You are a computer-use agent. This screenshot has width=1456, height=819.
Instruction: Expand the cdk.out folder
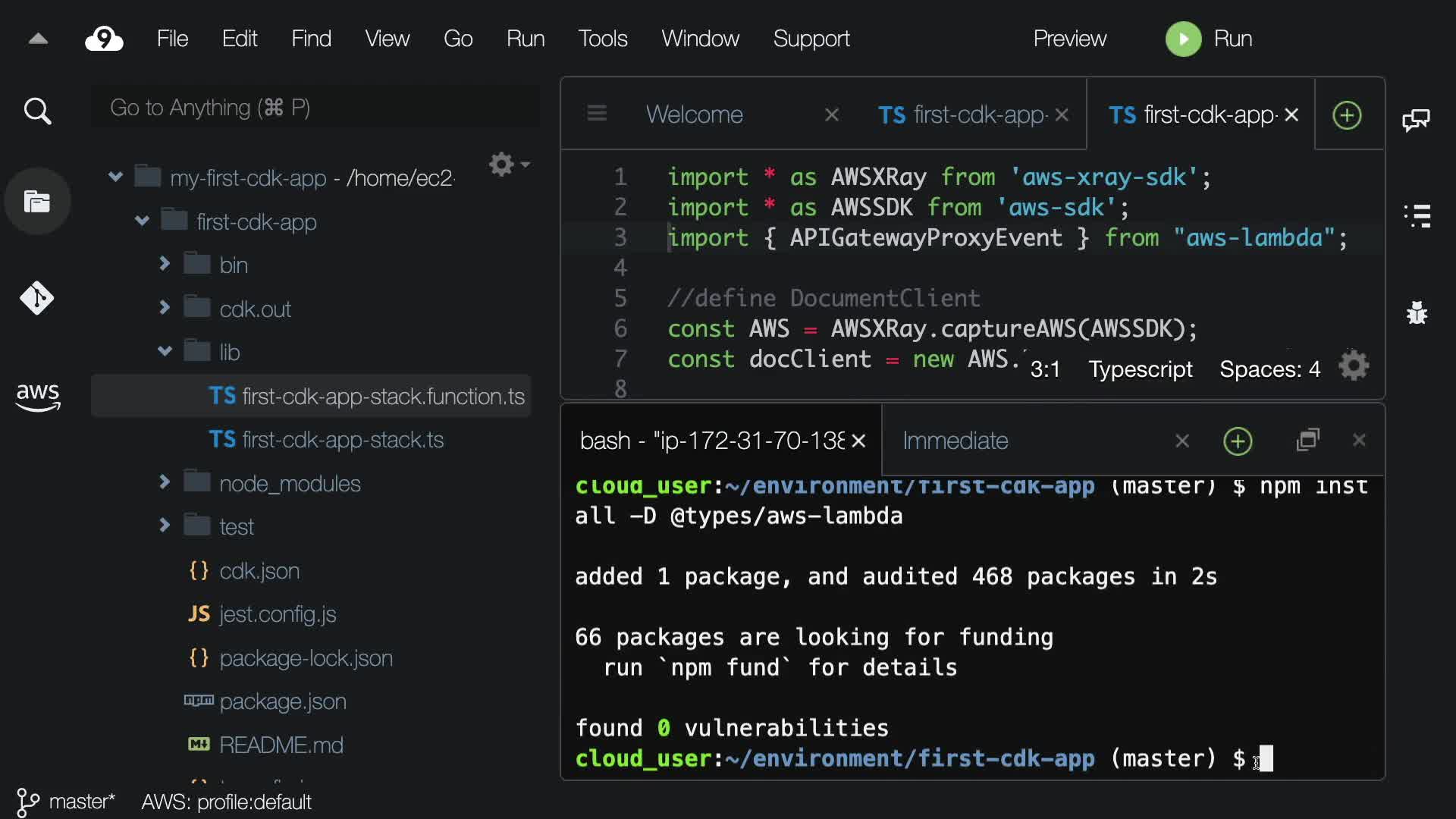tap(165, 308)
